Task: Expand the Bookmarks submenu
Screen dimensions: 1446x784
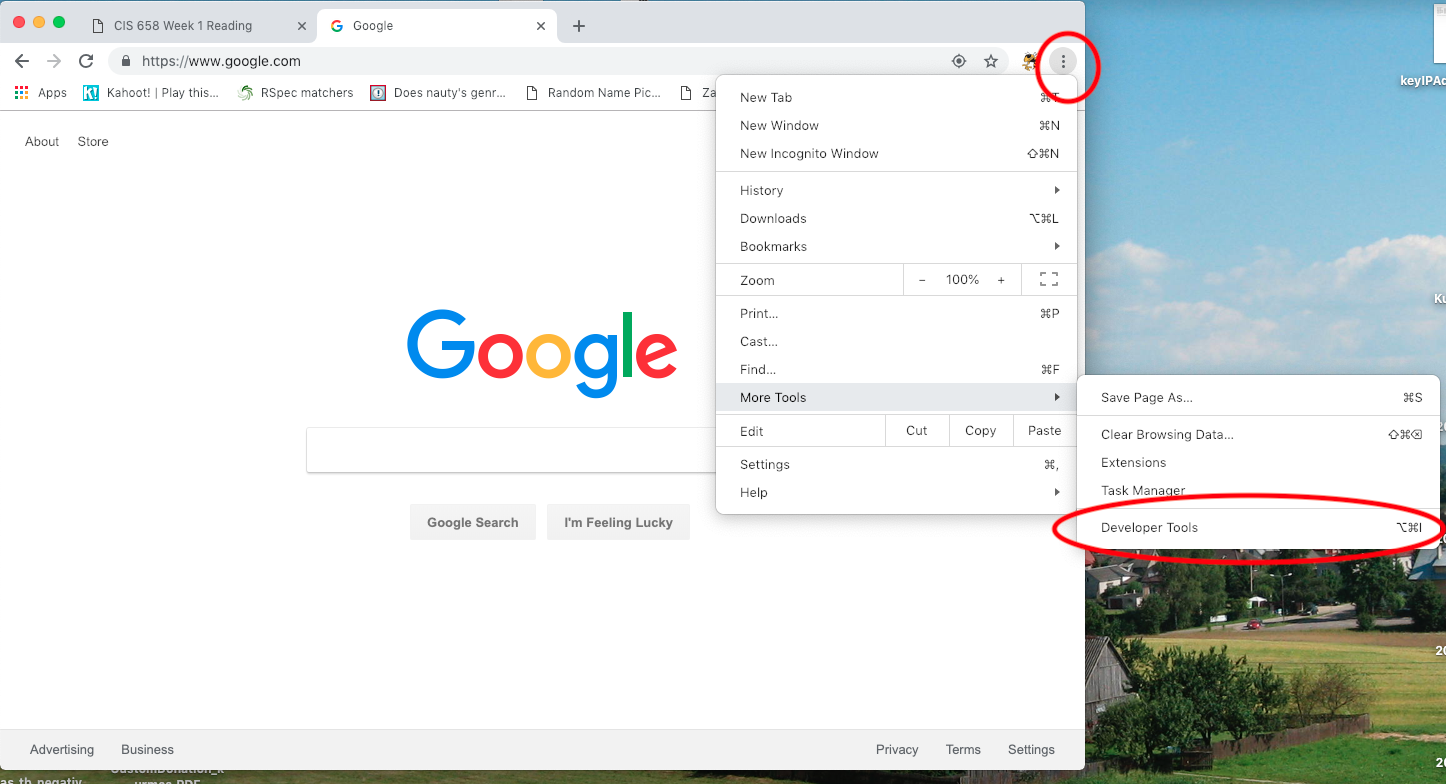Action: 897,246
